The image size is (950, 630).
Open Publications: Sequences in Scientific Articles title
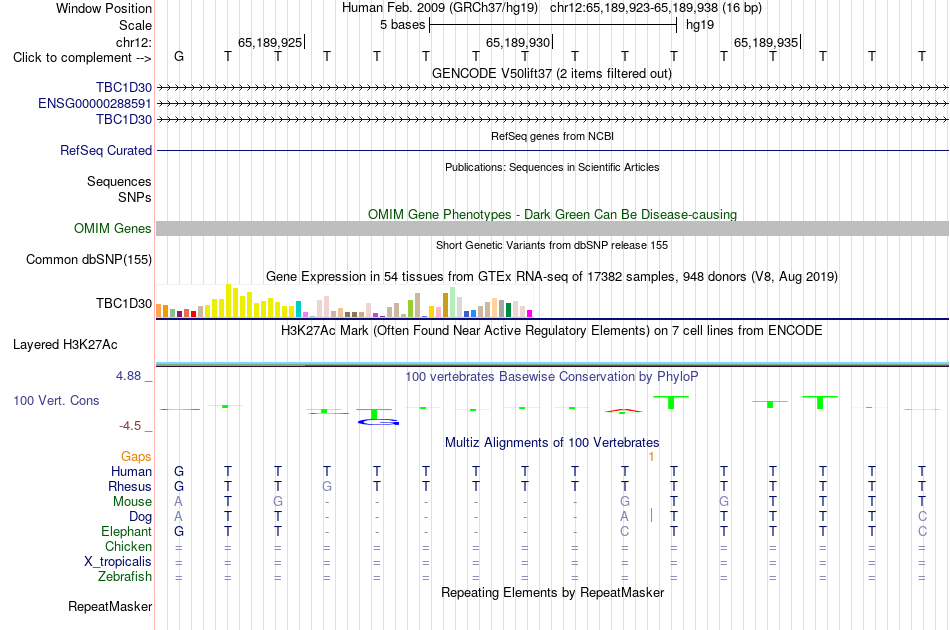click(552, 167)
